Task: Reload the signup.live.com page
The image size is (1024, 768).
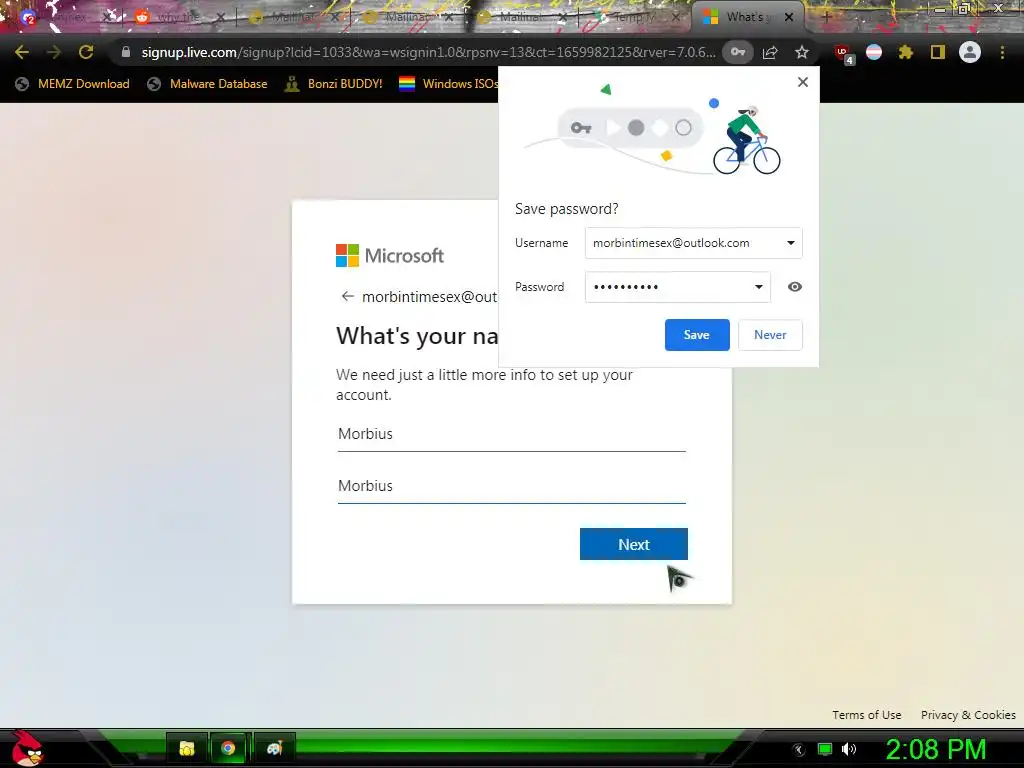Action: click(x=86, y=52)
